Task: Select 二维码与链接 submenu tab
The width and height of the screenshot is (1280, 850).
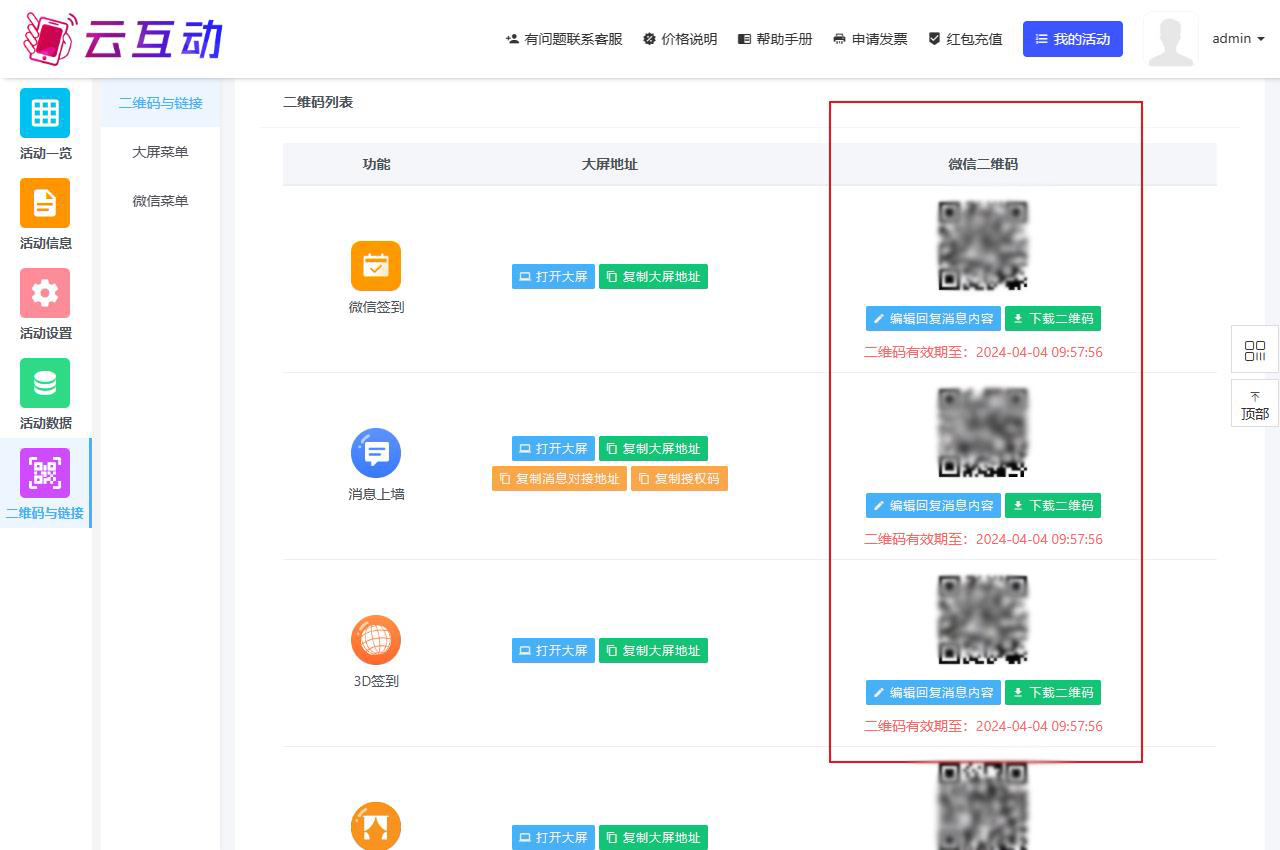Action: [x=160, y=103]
